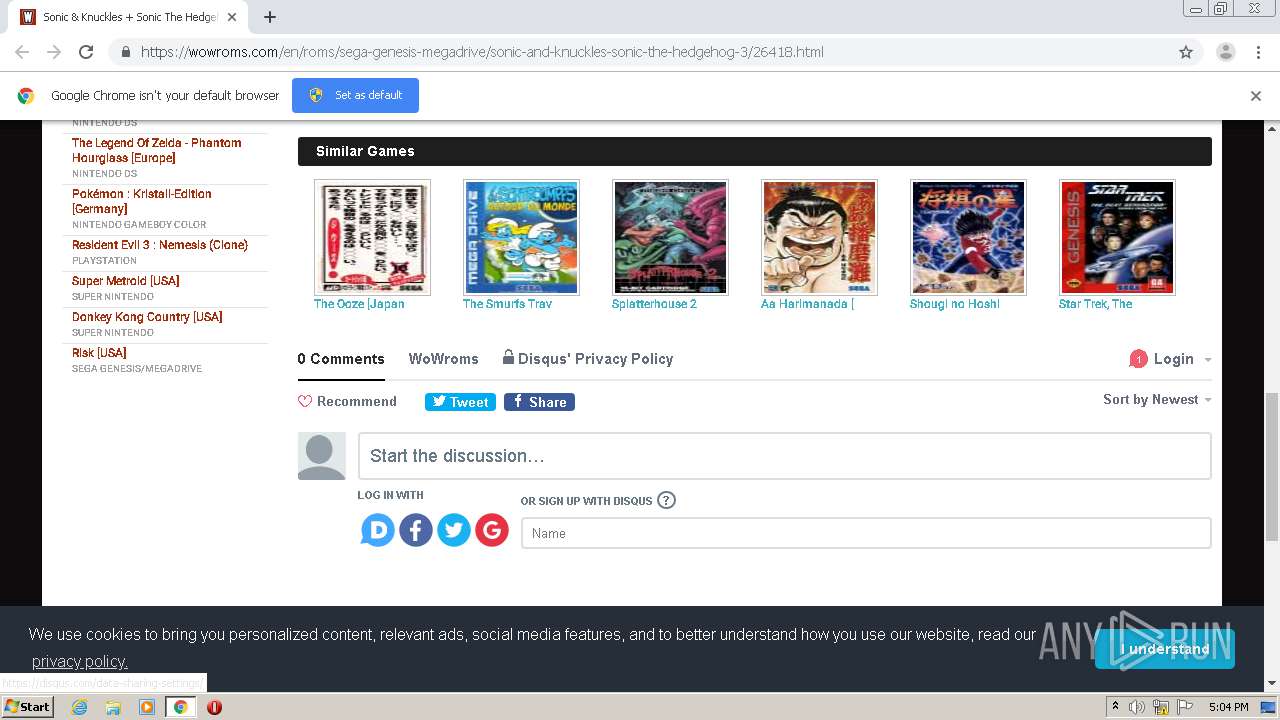Screen dimensions: 1280x720
Task: Click the Action Center flag icon
Action: pyautogui.click(x=1183, y=707)
